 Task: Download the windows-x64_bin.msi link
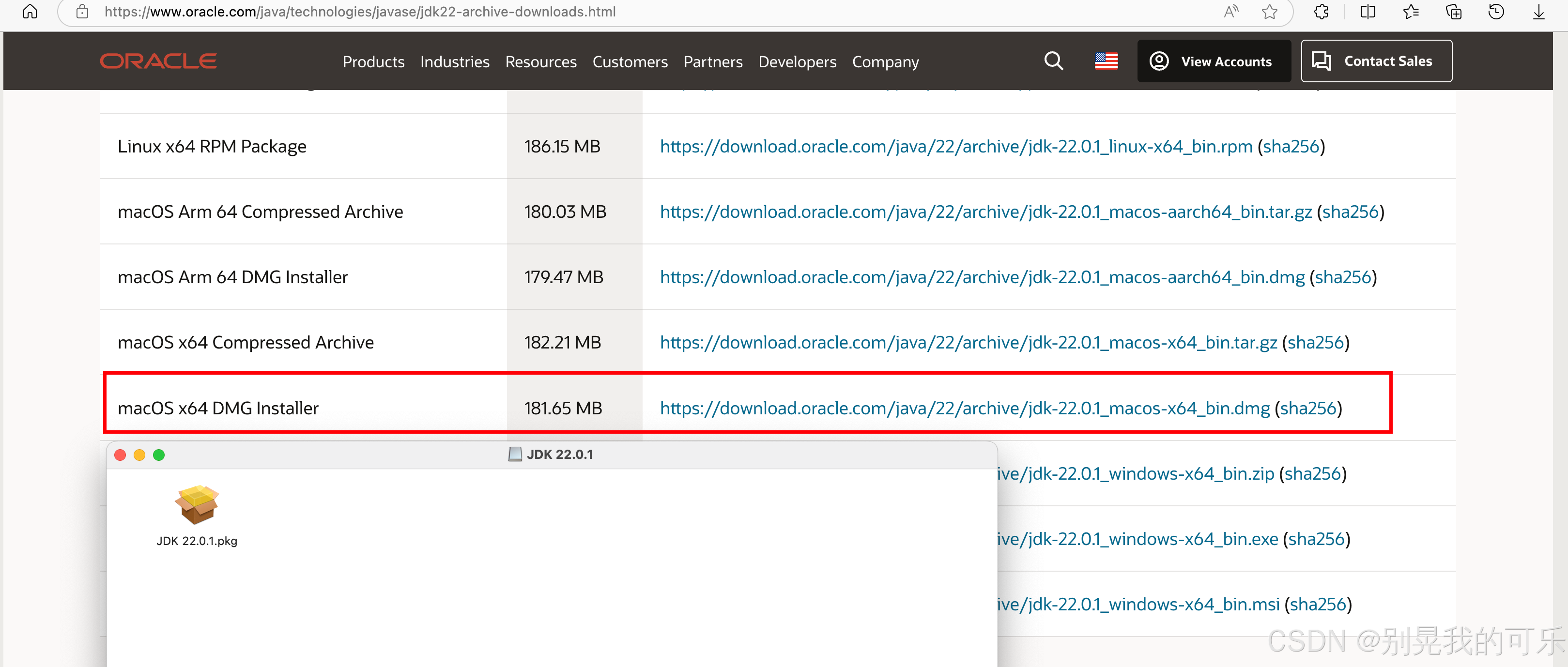click(1138, 604)
